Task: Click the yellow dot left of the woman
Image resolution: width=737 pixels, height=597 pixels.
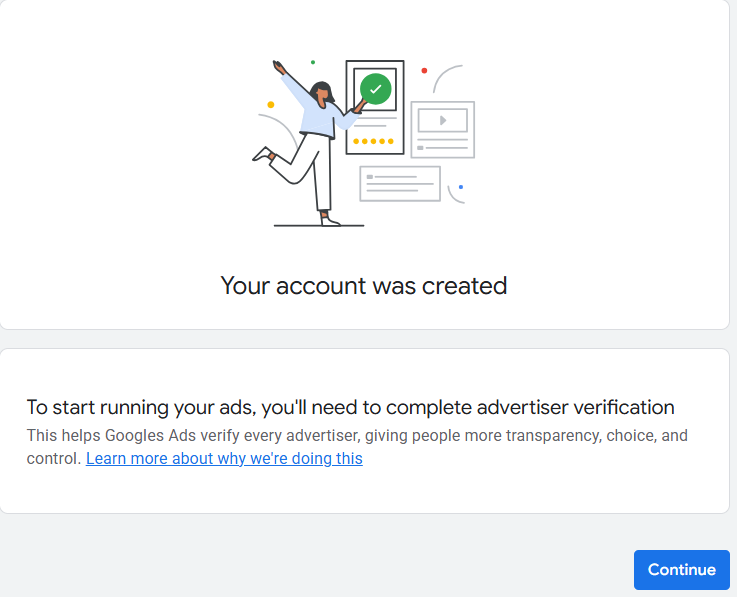Action: coord(270,104)
